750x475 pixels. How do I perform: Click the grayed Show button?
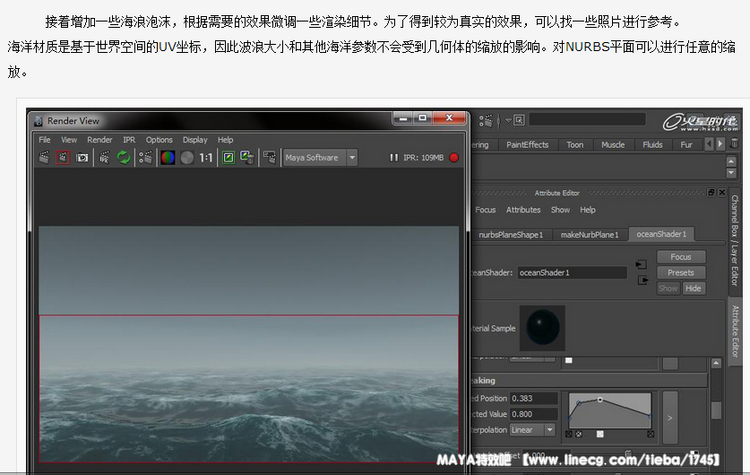[668, 288]
